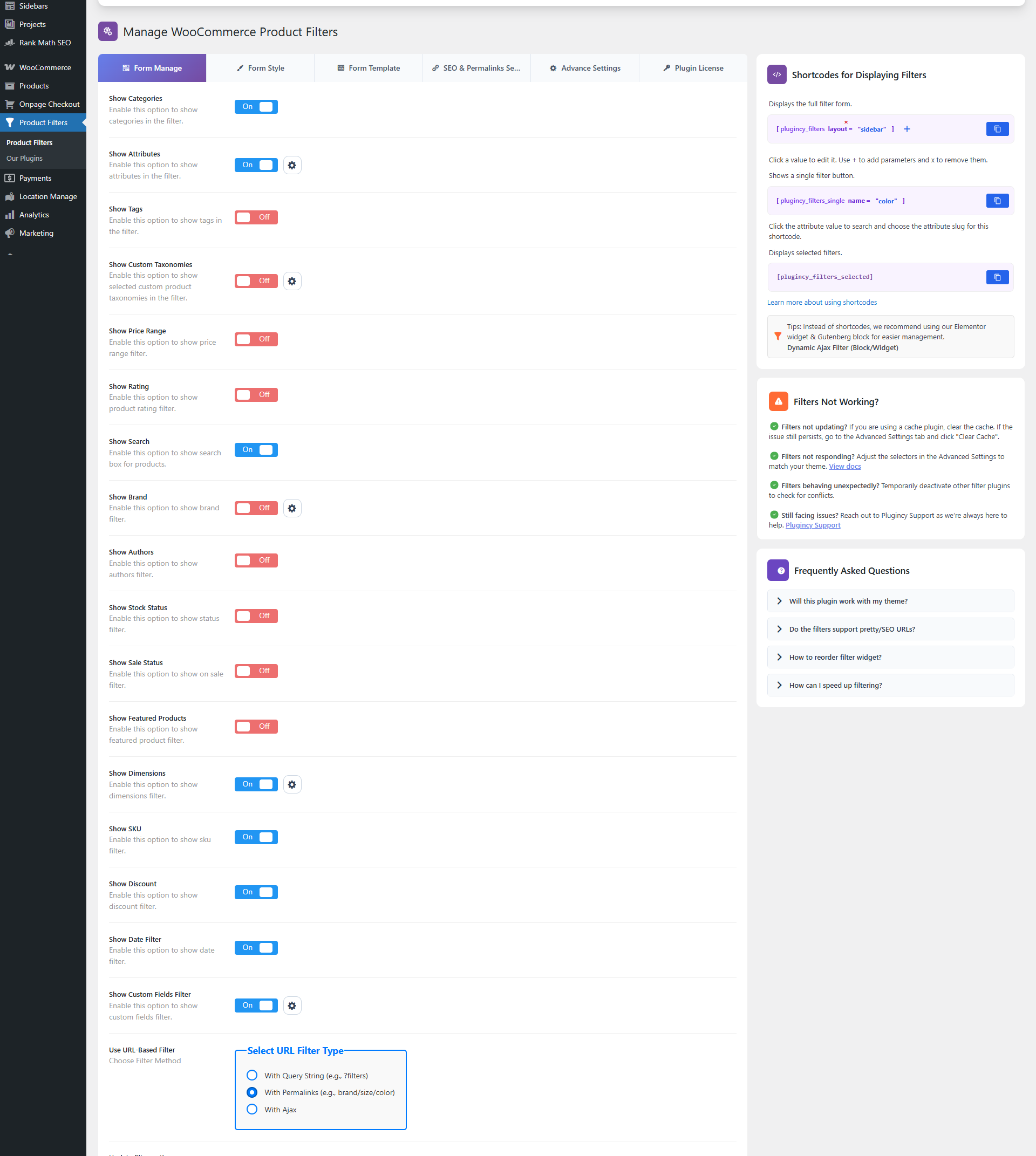Select With Ajax radio option
1036x1156 pixels.
[251, 1109]
